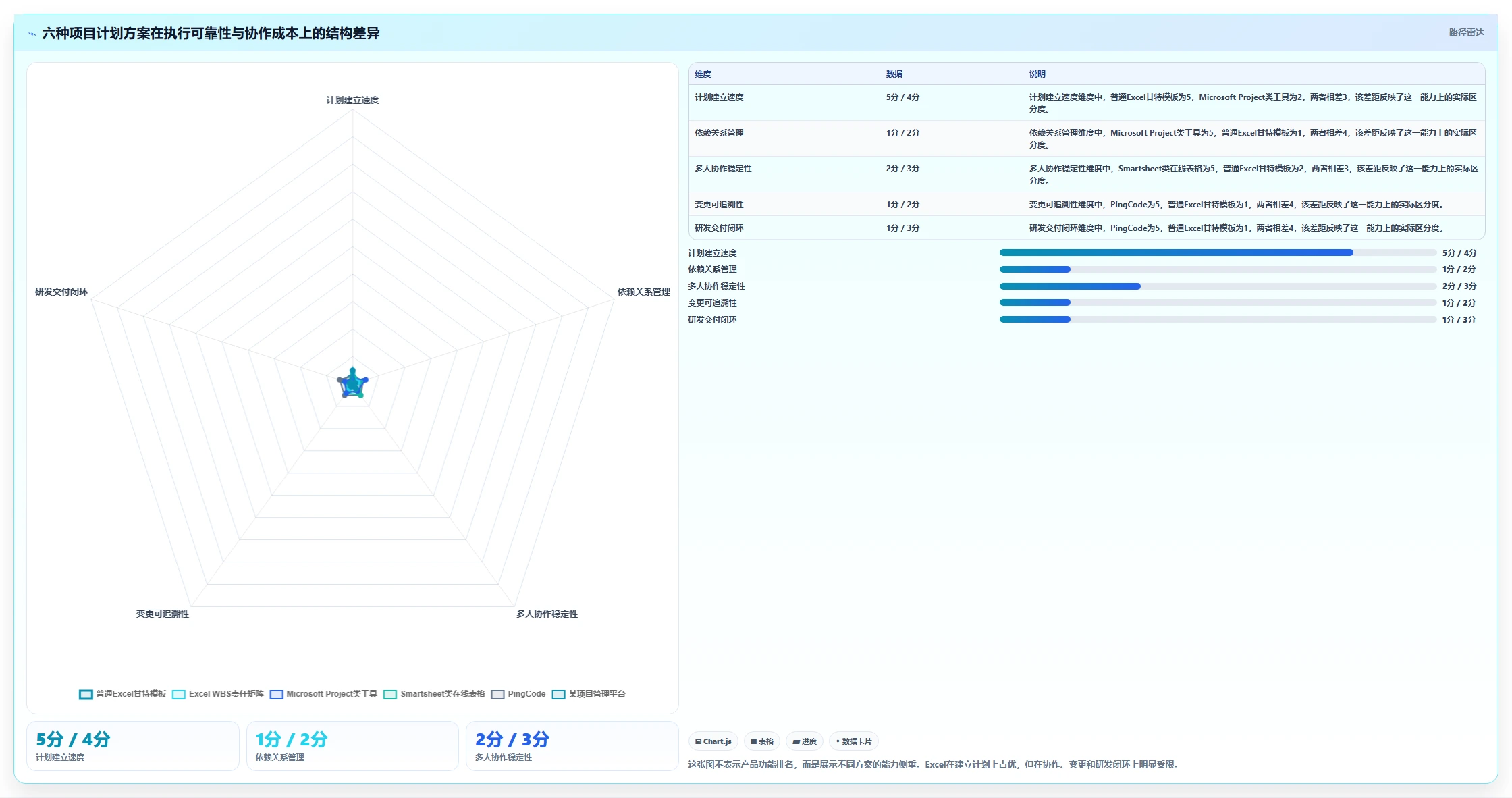
Task: Click the 依赖关系管理 progress bar
Action: pyautogui.click(x=1218, y=269)
